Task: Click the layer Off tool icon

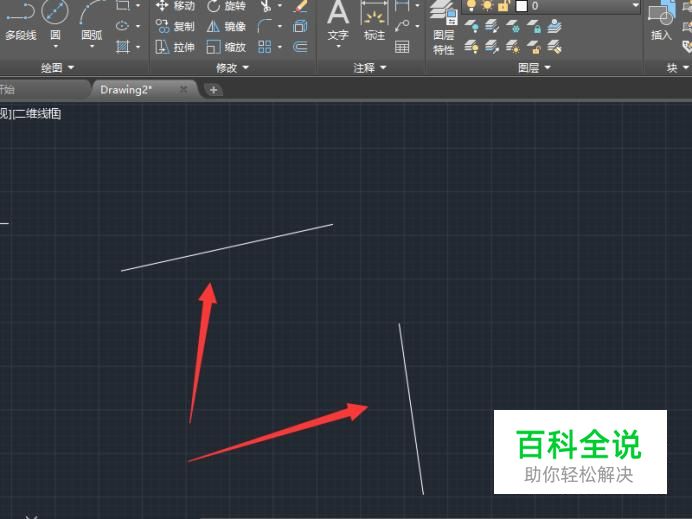Action: tap(471, 26)
